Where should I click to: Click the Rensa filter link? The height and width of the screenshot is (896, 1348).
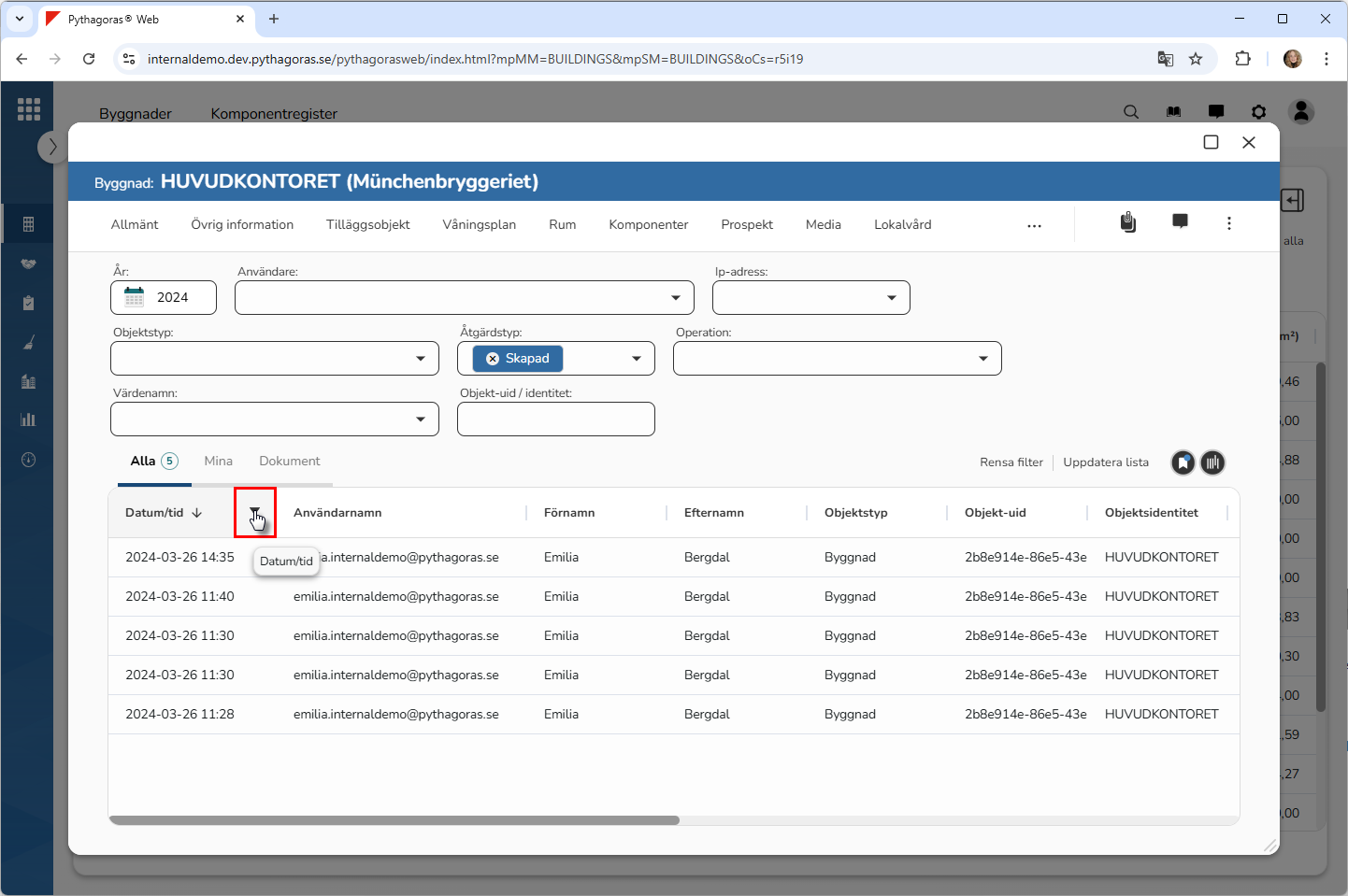1011,462
